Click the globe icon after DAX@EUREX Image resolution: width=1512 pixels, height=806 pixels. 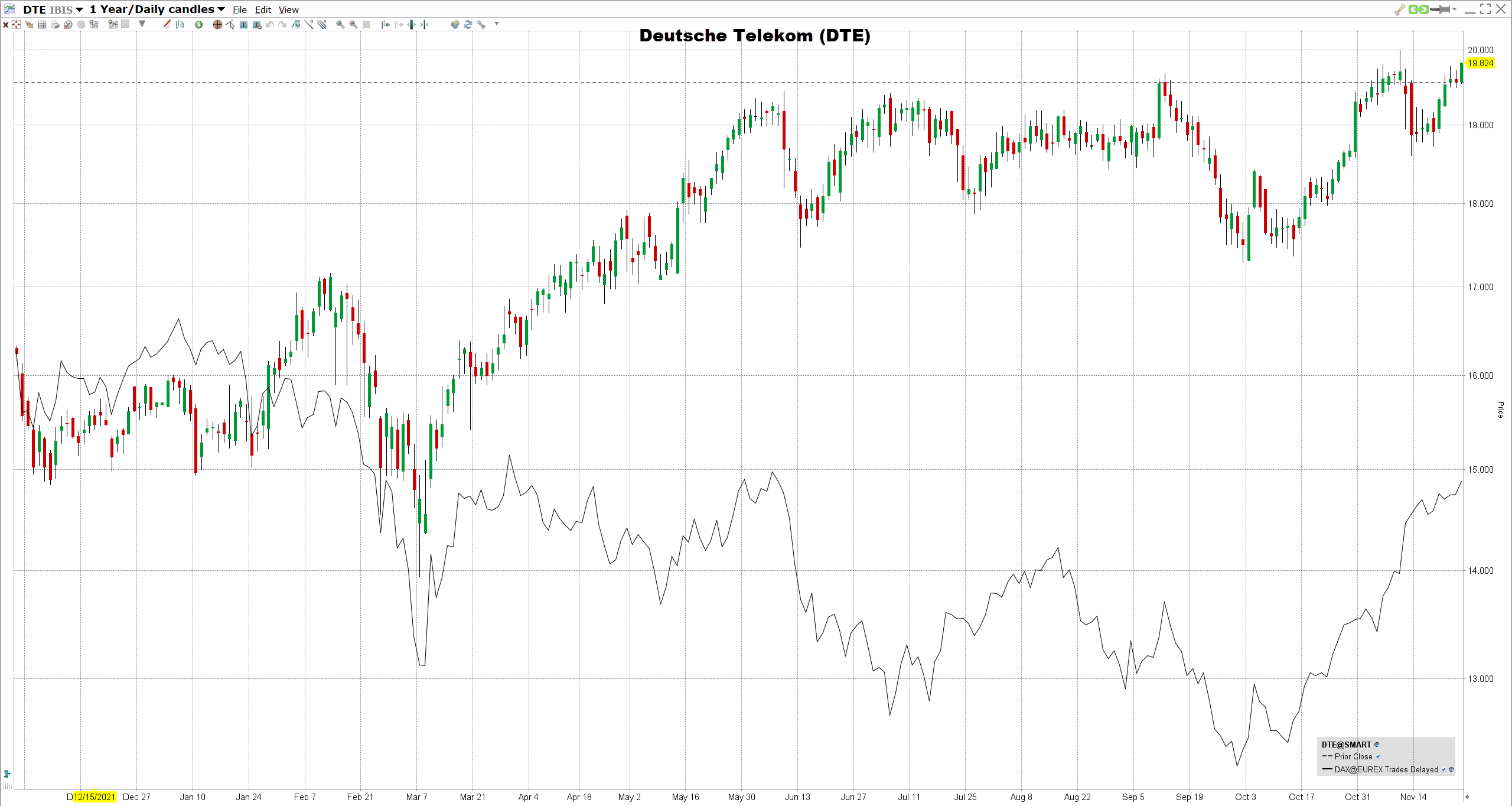(x=1451, y=769)
